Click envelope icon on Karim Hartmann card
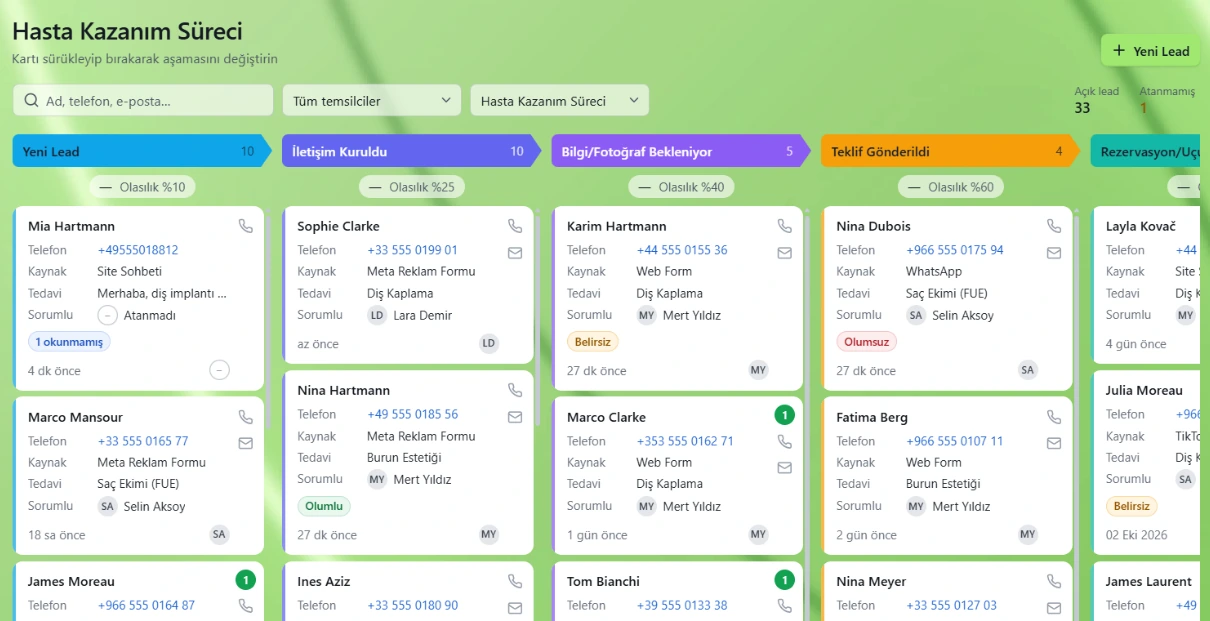 click(785, 253)
